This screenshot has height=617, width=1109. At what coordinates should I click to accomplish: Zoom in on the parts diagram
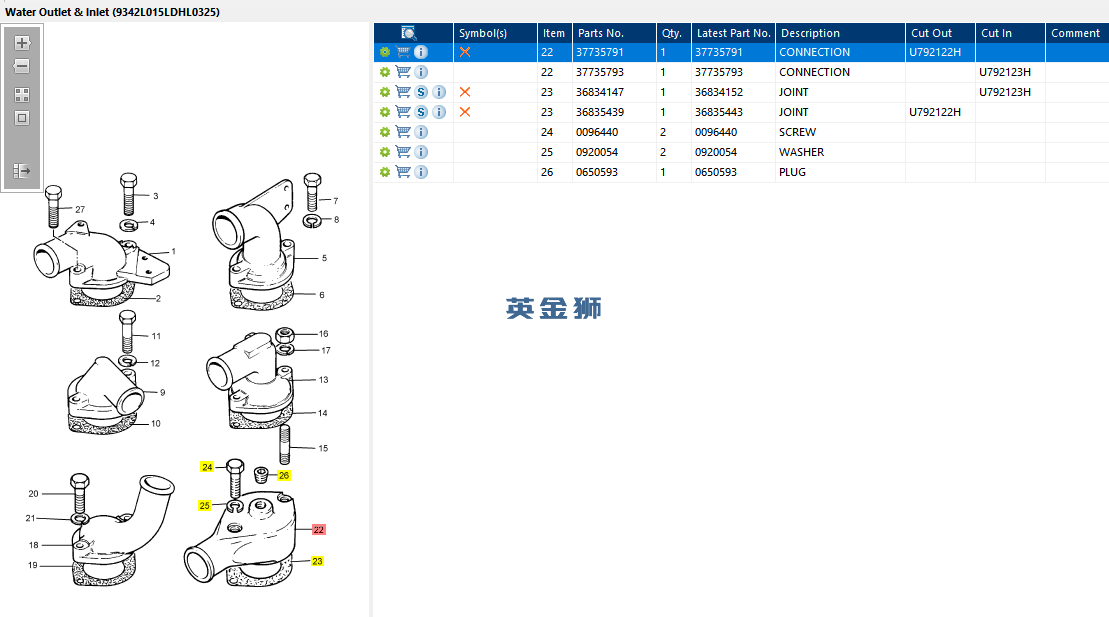22,43
